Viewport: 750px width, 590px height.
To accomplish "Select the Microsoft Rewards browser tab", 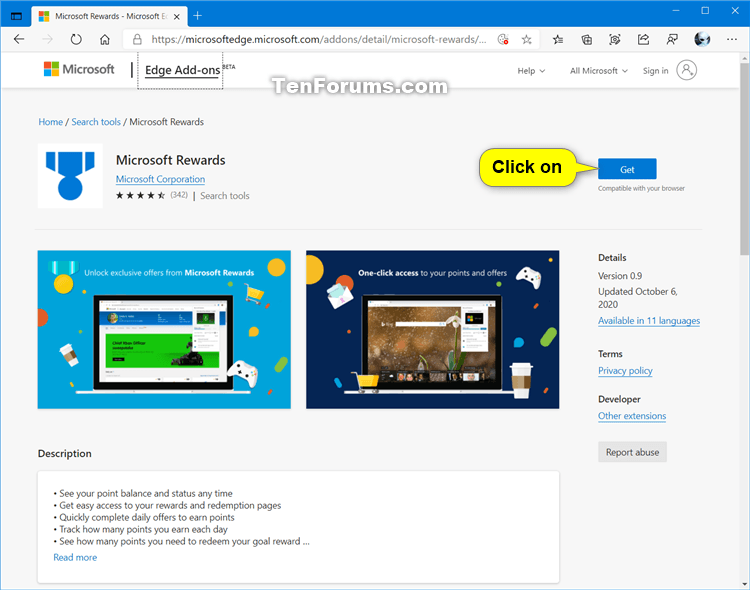I will [x=109, y=16].
